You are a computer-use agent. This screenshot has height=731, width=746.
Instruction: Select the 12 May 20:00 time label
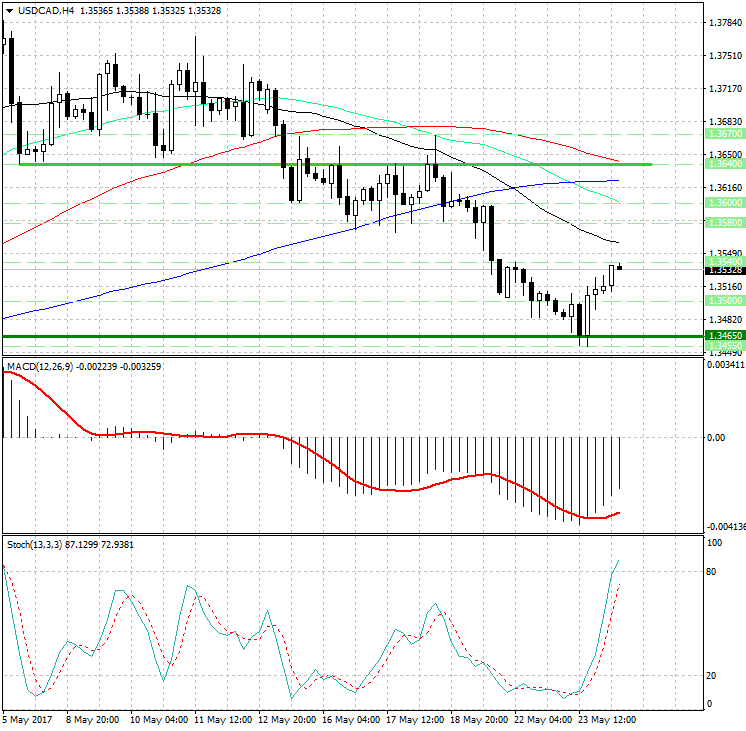click(x=286, y=719)
